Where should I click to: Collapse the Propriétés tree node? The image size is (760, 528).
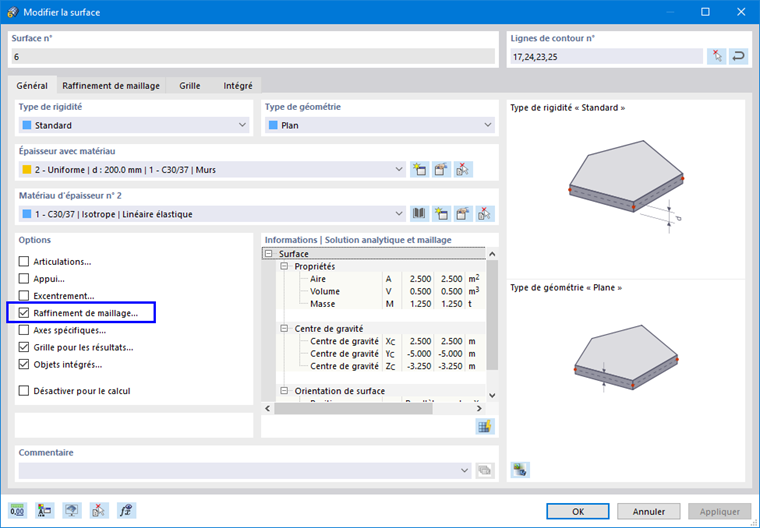tap(284, 266)
